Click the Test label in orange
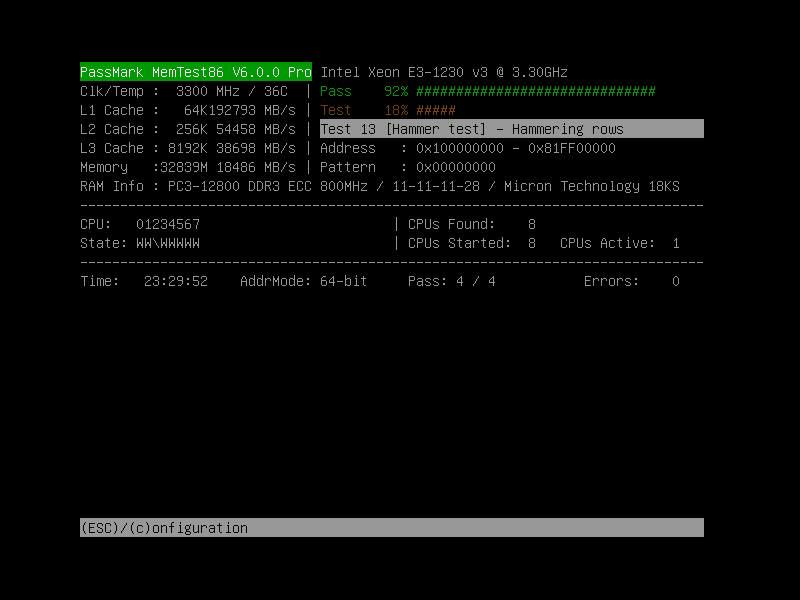This screenshot has height=600, width=800. (x=336, y=110)
